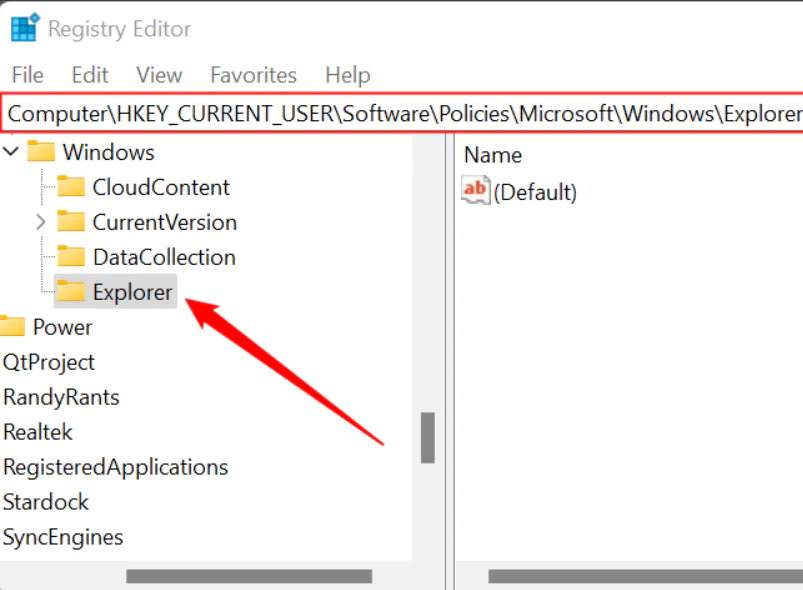Select the QtProject key
Image resolution: width=803 pixels, height=590 pixels.
49,363
